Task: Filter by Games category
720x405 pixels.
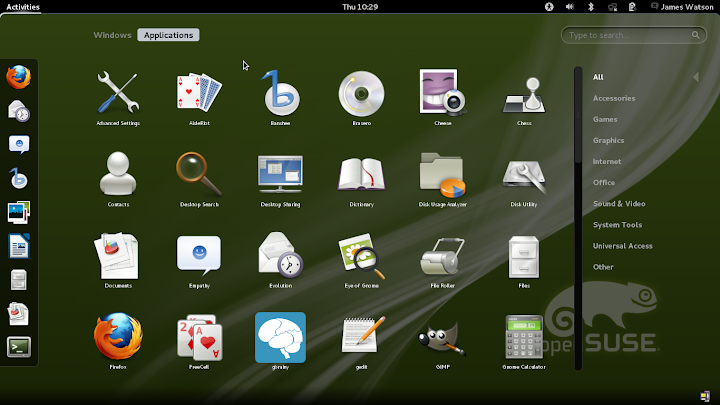Action: [x=605, y=119]
